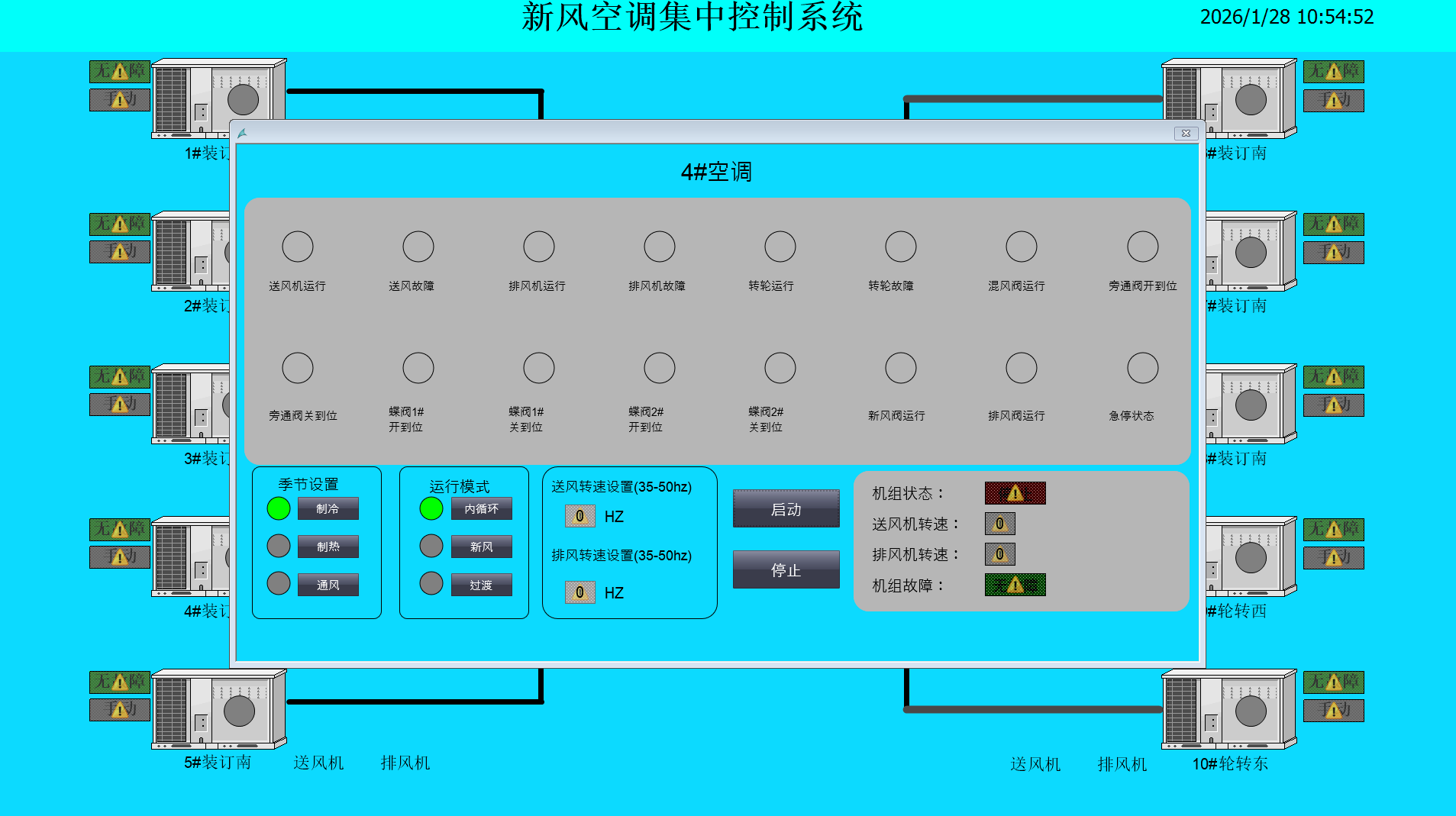The height and width of the screenshot is (816, 1456).
Task: Click the warning triangle beside 1#装订南
Action: click(x=118, y=73)
